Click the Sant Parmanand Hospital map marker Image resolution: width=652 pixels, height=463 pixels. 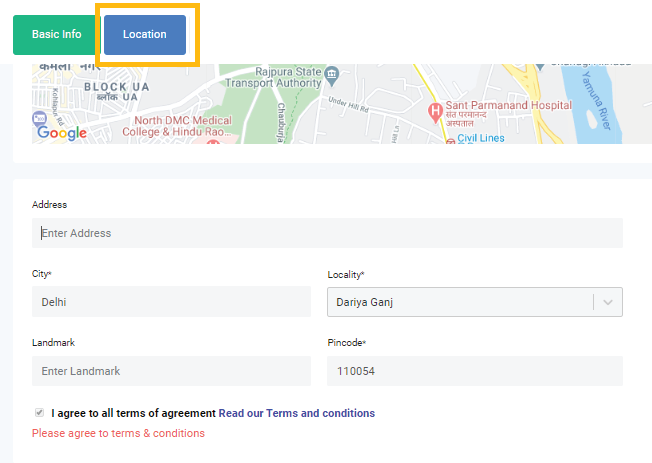point(435,112)
